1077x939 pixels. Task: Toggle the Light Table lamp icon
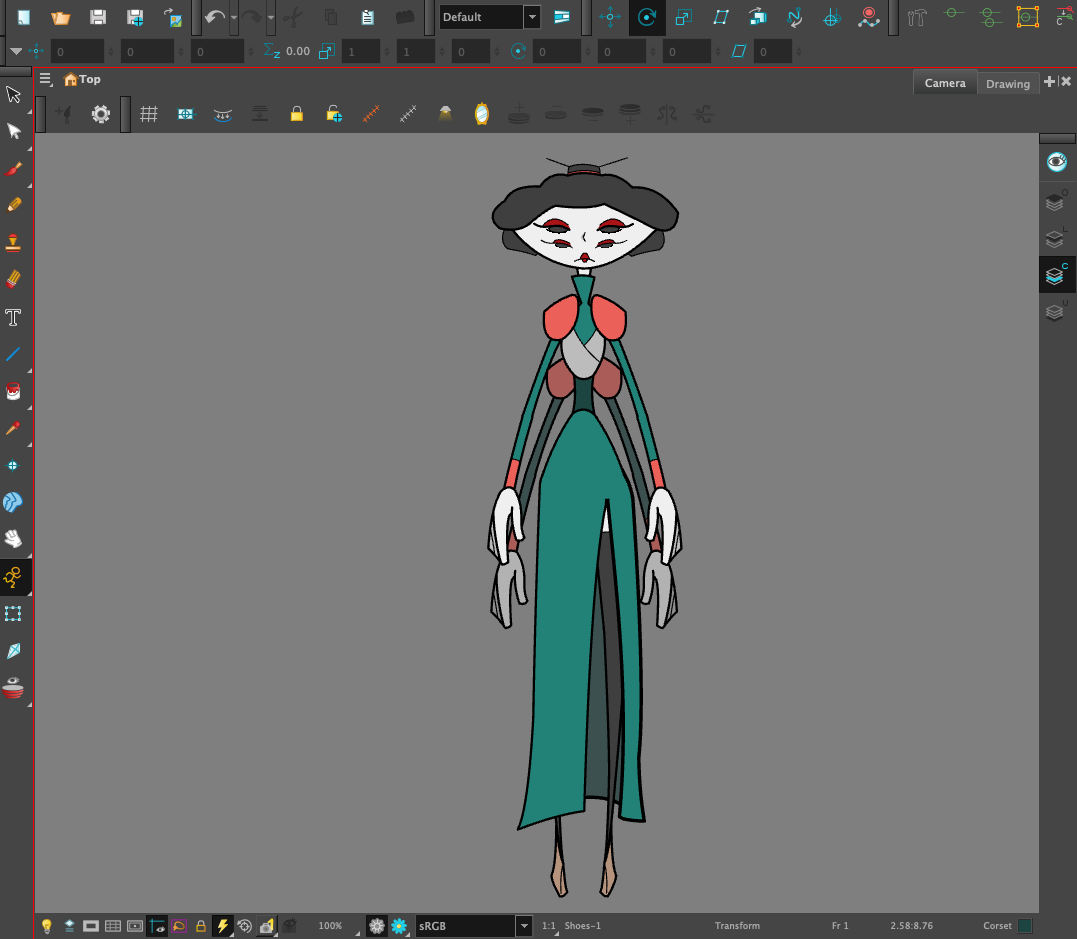tap(445, 113)
